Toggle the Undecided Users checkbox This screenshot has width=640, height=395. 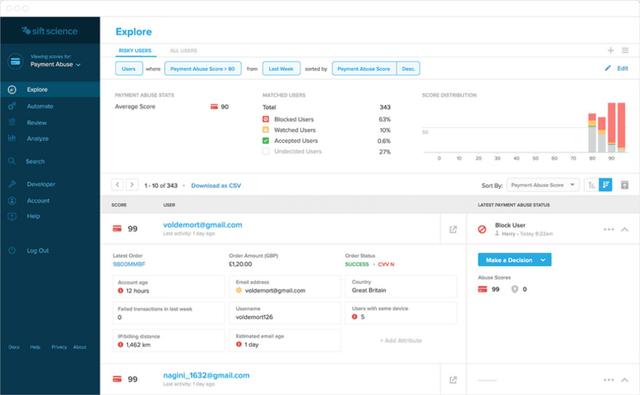(x=266, y=151)
